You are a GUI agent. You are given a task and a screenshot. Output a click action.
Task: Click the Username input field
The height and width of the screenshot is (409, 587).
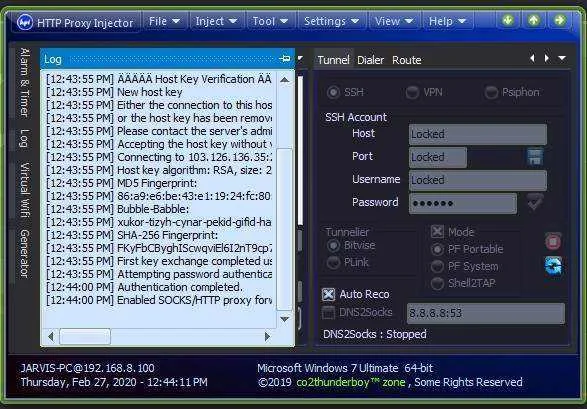477,180
